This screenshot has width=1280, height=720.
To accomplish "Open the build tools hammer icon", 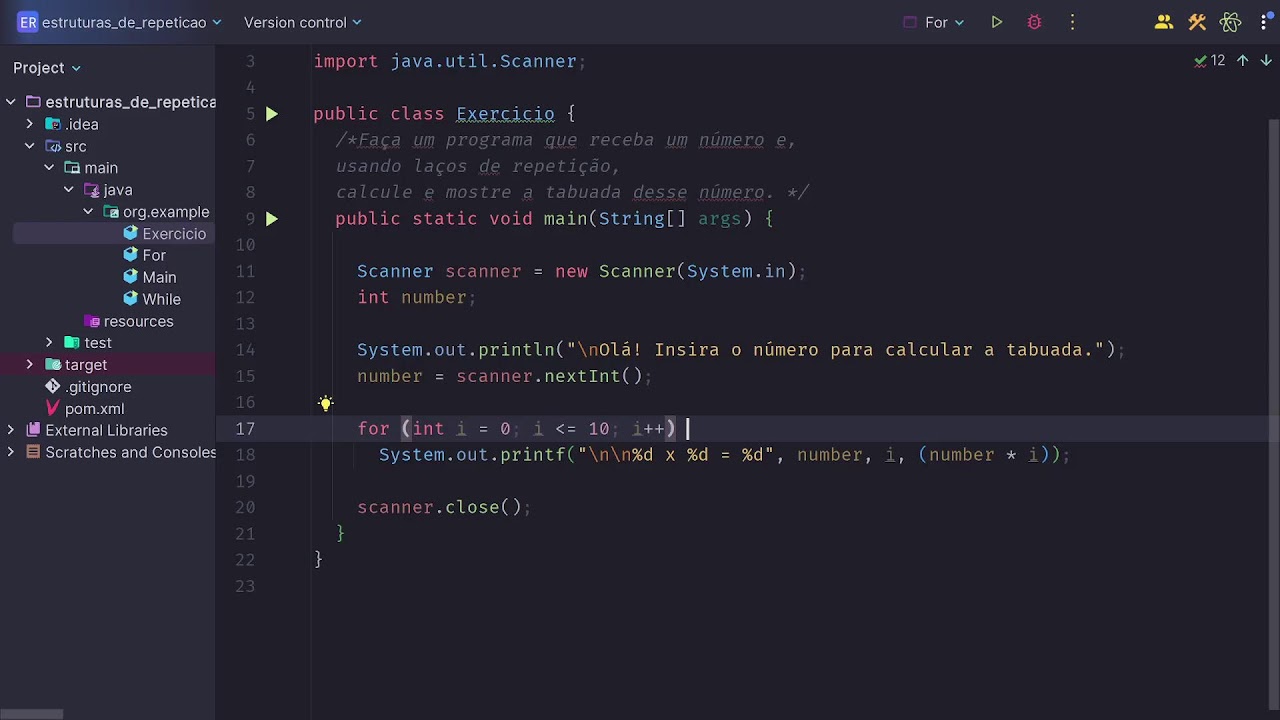I will click(1197, 22).
